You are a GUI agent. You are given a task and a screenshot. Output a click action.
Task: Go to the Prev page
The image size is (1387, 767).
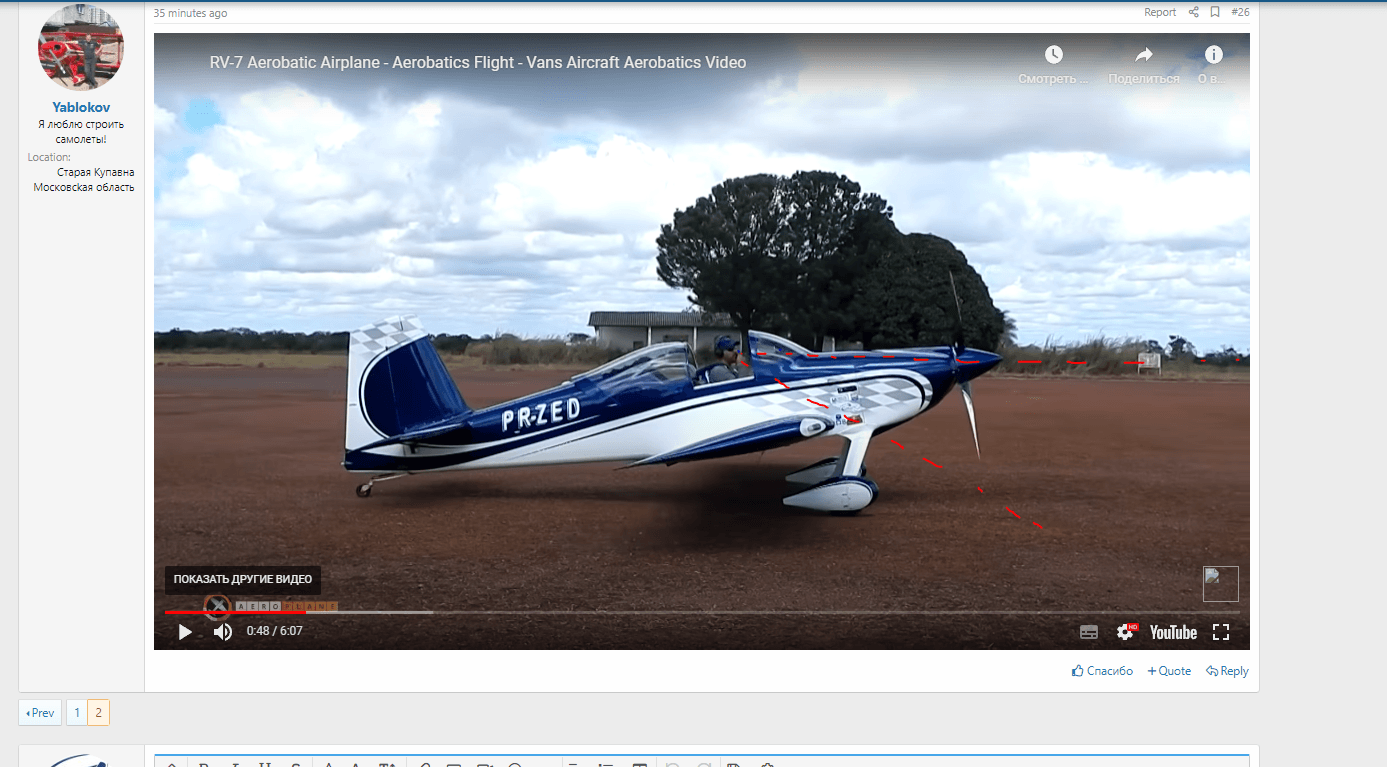click(x=40, y=713)
